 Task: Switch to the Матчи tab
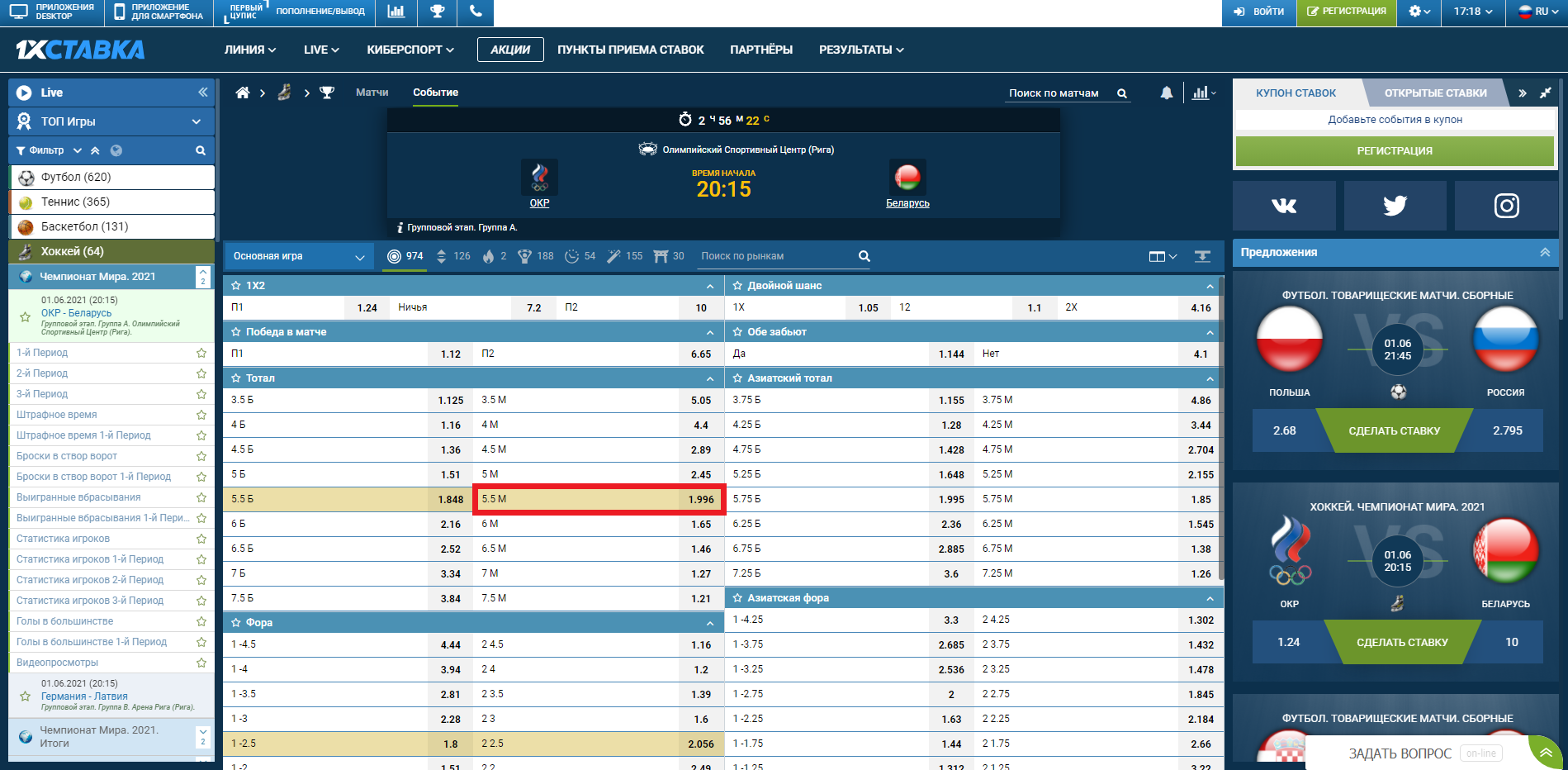tap(372, 93)
